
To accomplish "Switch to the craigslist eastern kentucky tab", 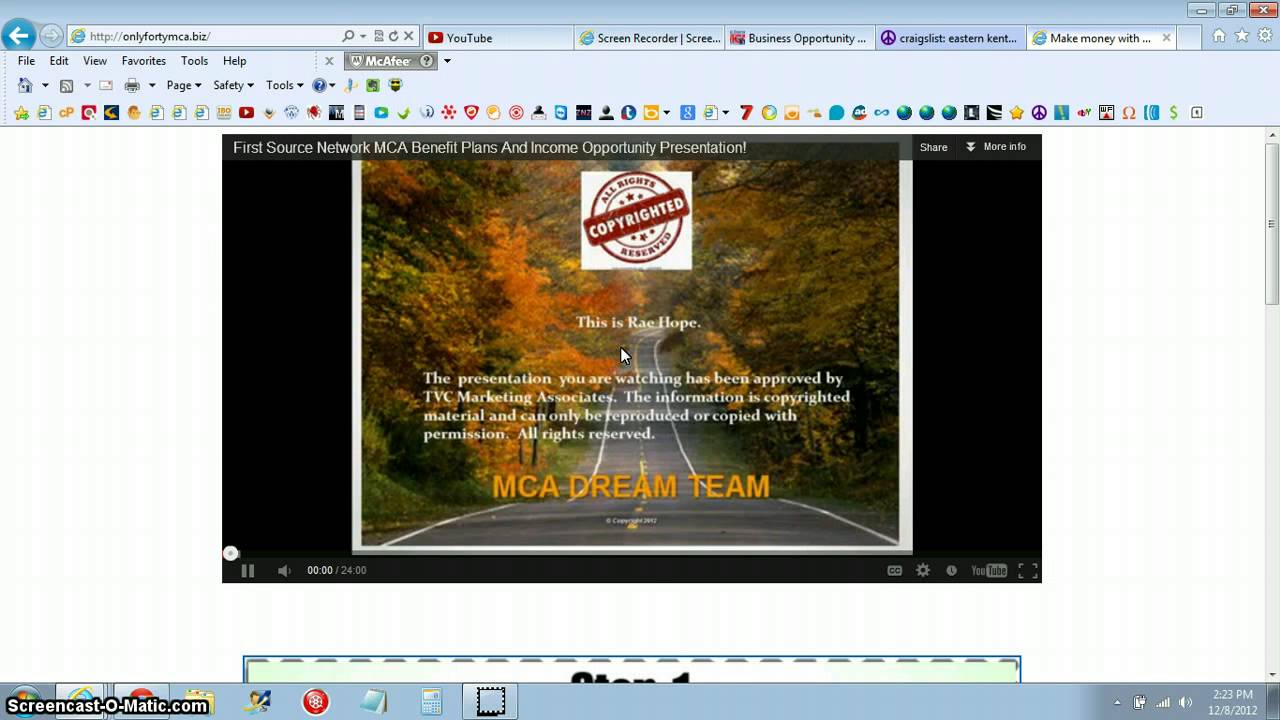I will coord(950,38).
